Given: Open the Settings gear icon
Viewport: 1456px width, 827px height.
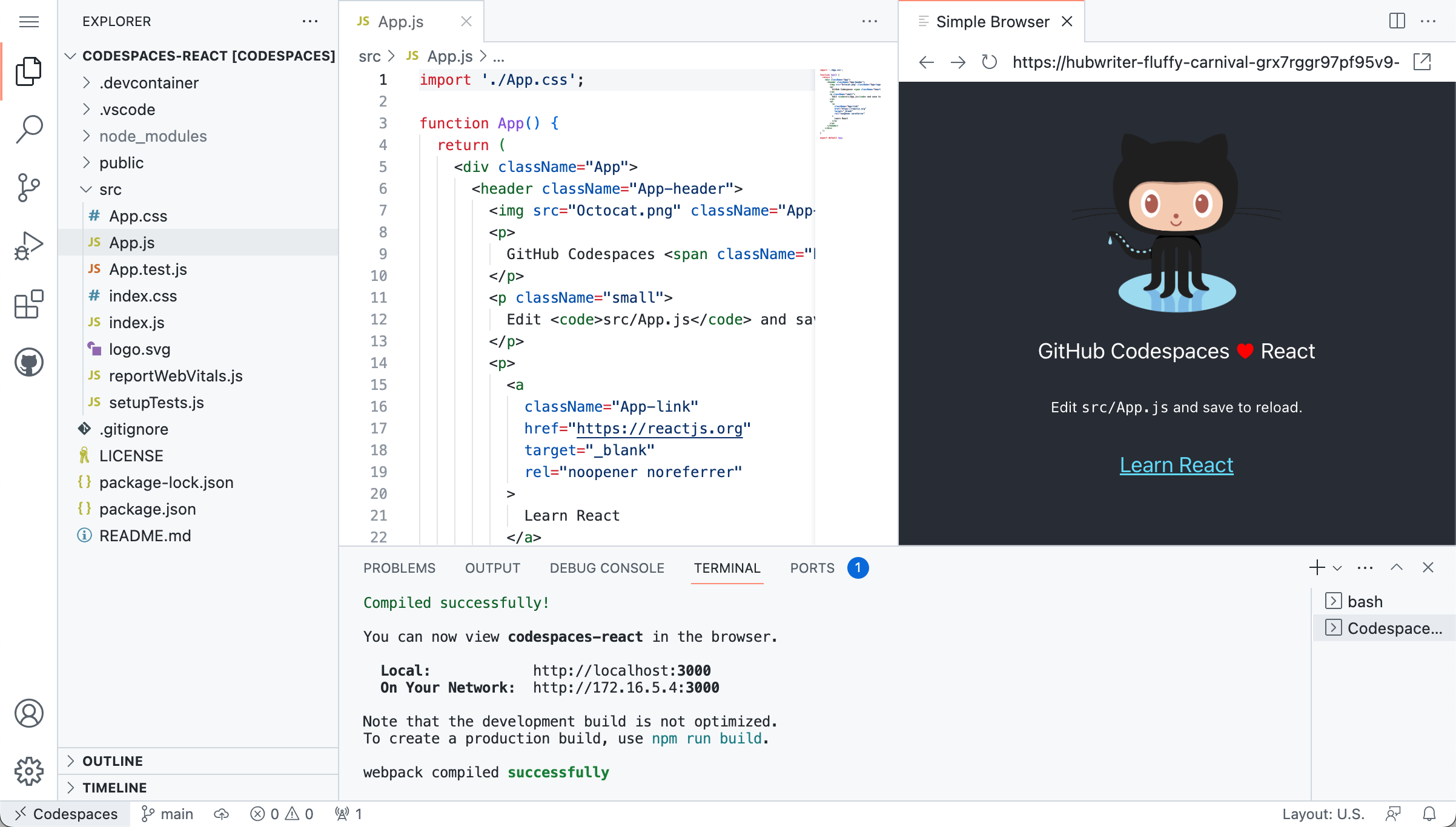Looking at the screenshot, I should click(x=30, y=771).
